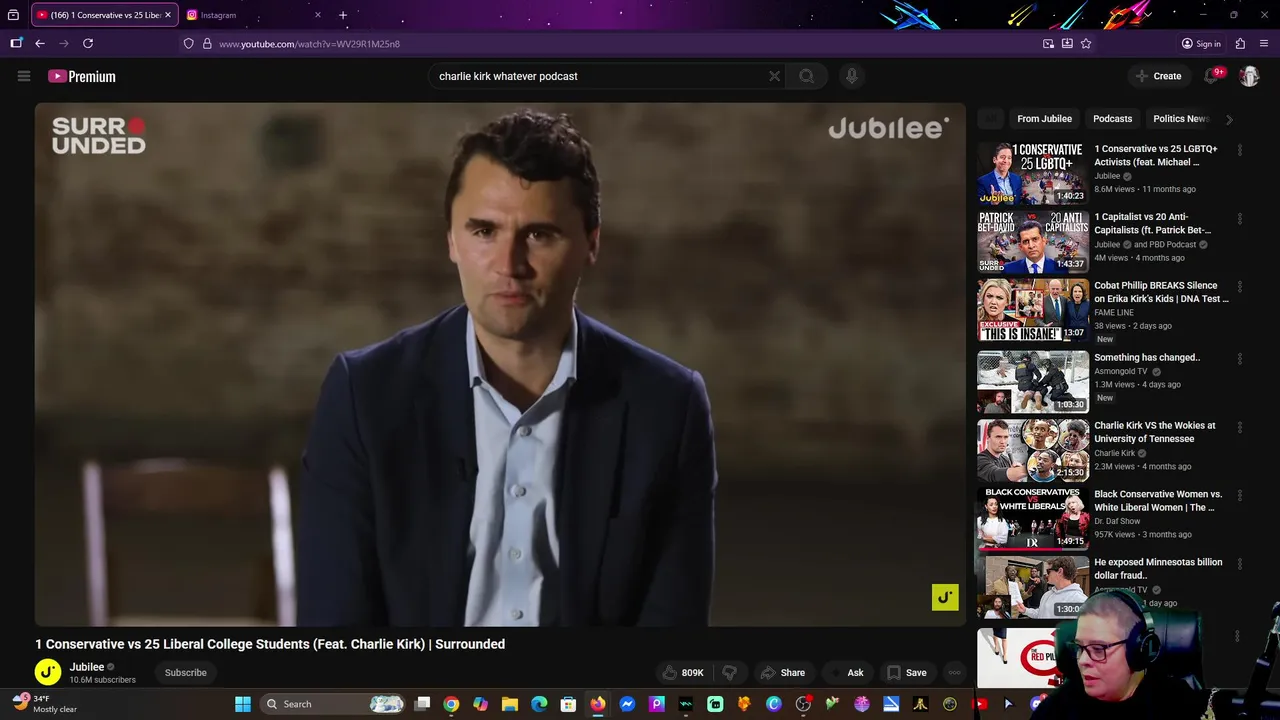Open browser application hamburger menu
Viewport: 1280px width, 720px height.
1265,44
